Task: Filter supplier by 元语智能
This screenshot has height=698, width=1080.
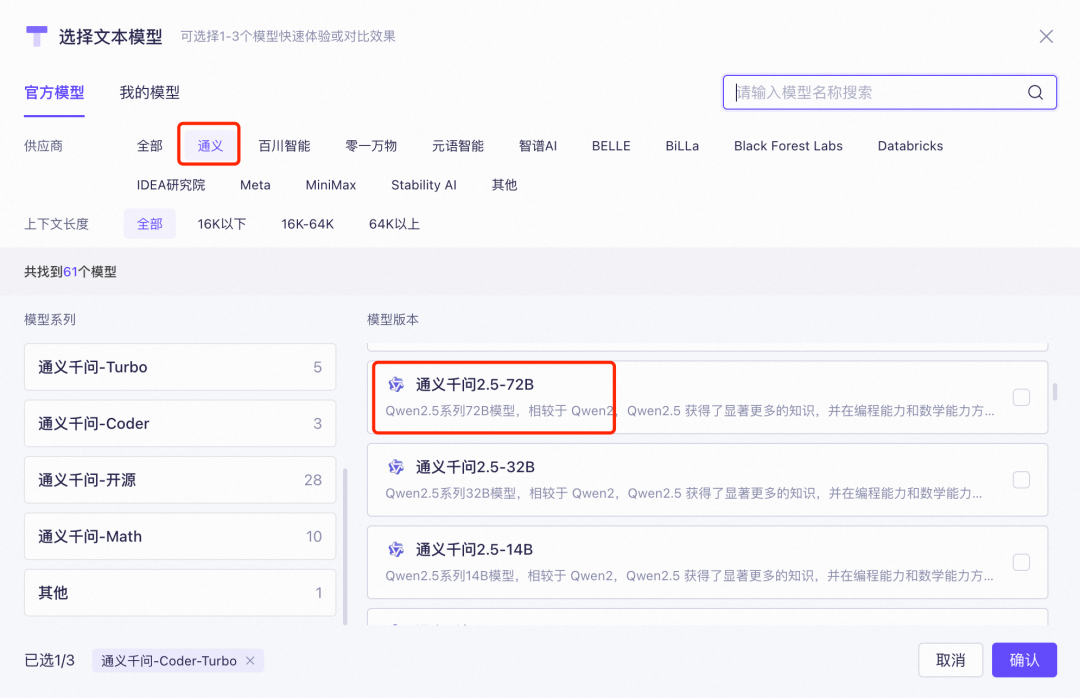Action: [458, 145]
